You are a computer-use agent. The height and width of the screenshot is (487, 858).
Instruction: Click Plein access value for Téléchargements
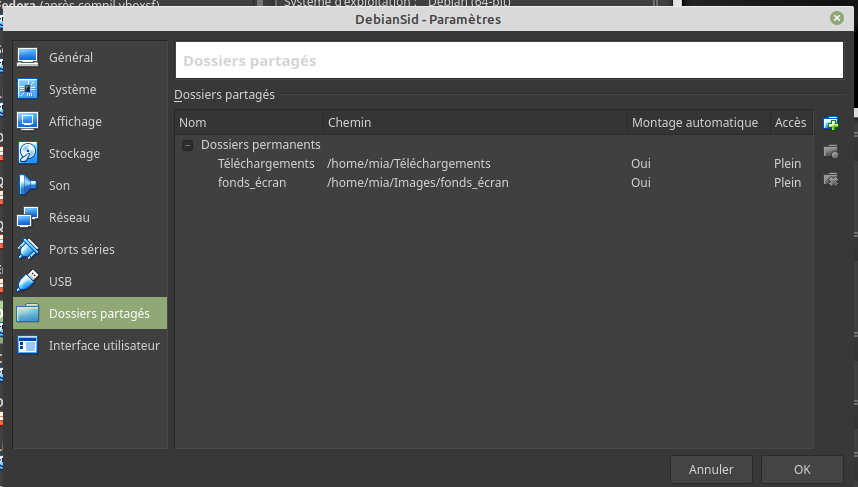(x=787, y=164)
